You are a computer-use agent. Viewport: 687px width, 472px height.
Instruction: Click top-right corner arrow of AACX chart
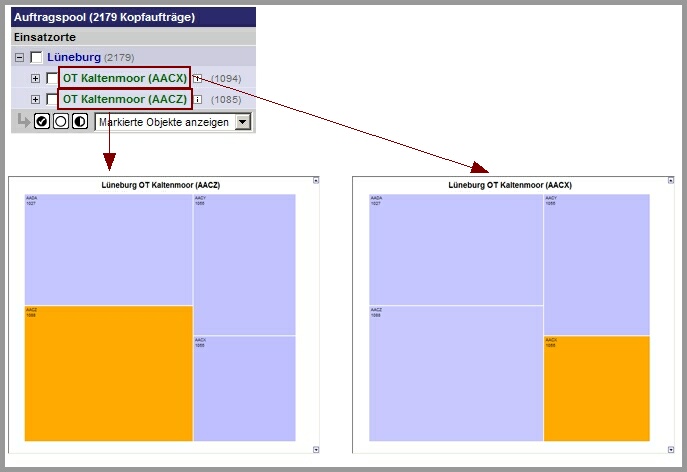pos(670,181)
